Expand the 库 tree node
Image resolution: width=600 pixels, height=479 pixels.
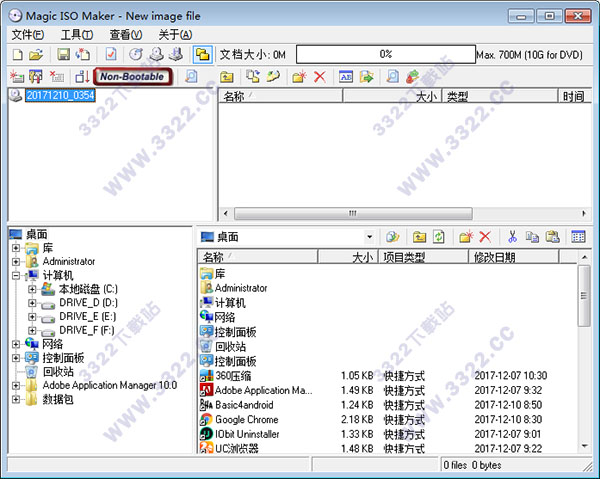16,248
